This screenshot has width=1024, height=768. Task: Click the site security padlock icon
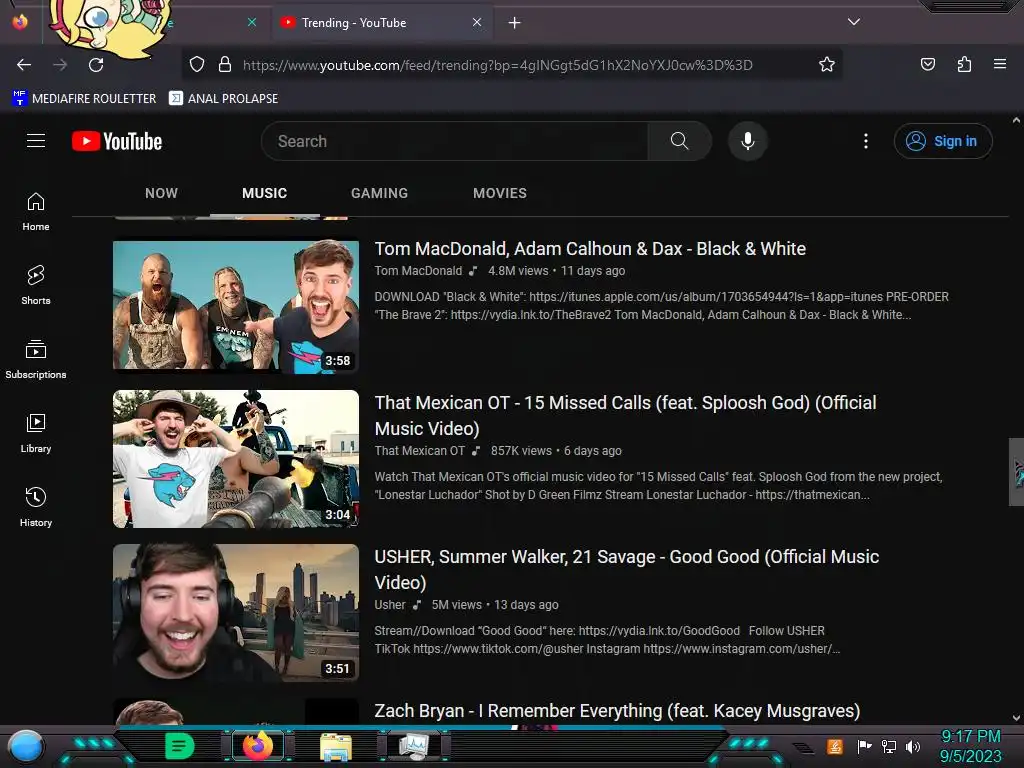point(225,65)
